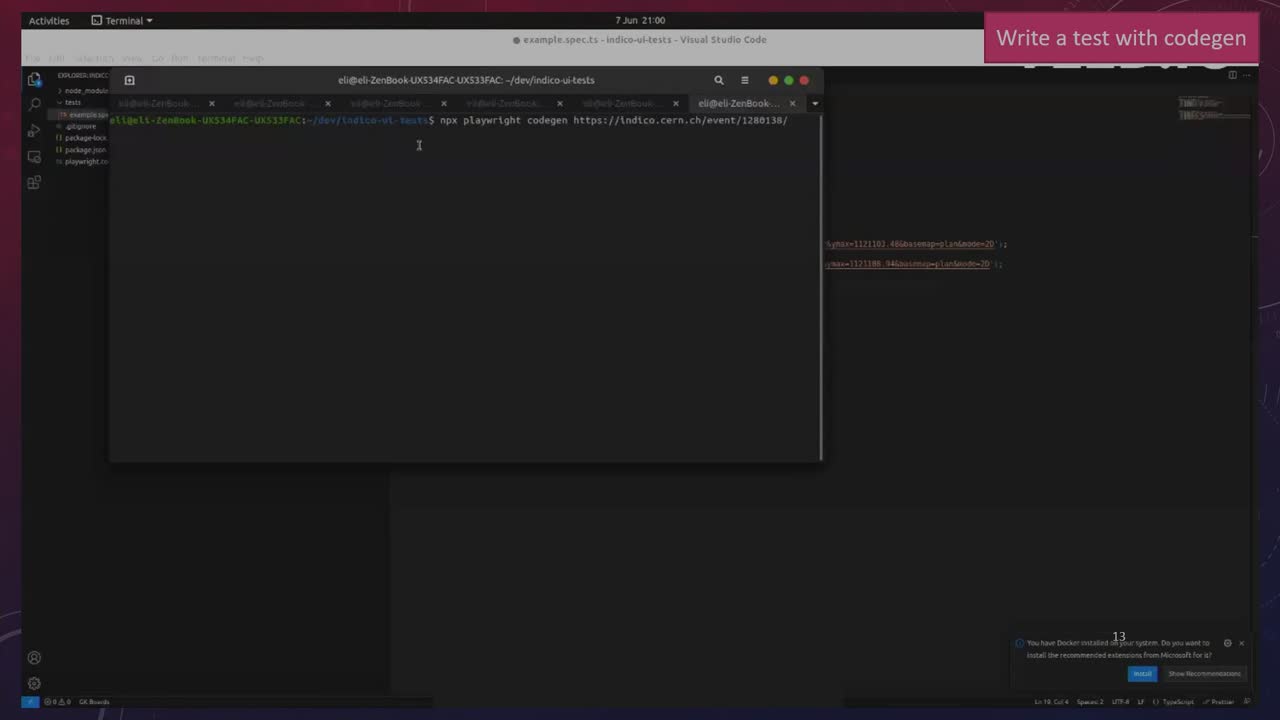Click LF line ending in the status bar
The height and width of the screenshot is (720, 1280).
coord(1141,702)
